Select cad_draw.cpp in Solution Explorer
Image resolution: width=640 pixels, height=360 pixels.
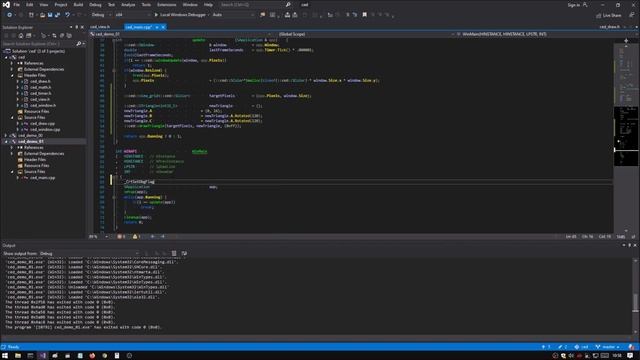pos(42,123)
